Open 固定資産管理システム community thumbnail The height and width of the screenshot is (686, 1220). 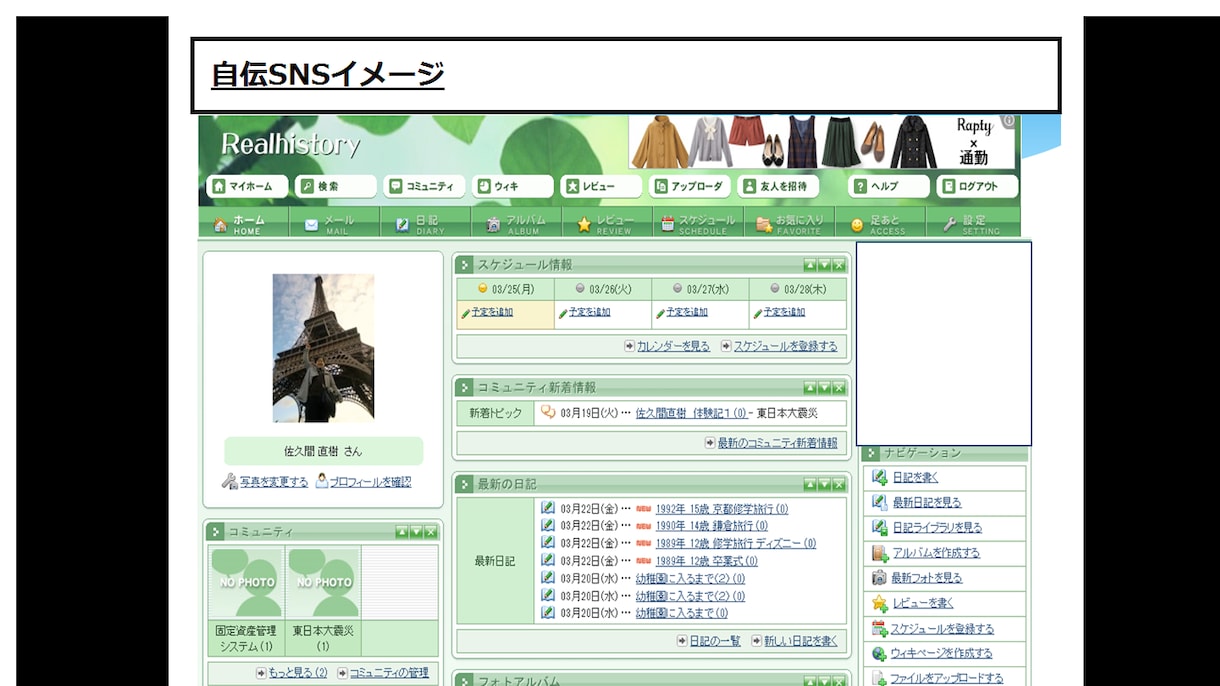tap(246, 582)
